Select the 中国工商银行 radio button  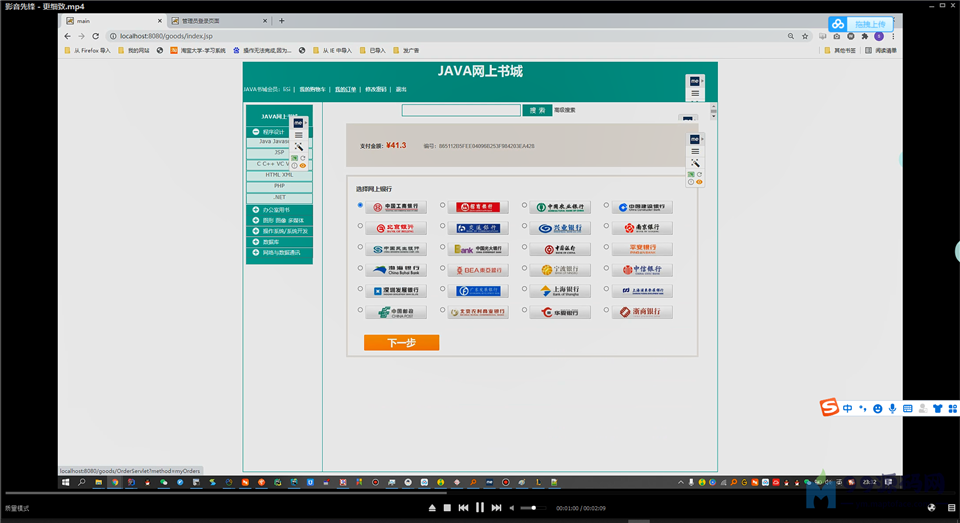coord(360,205)
